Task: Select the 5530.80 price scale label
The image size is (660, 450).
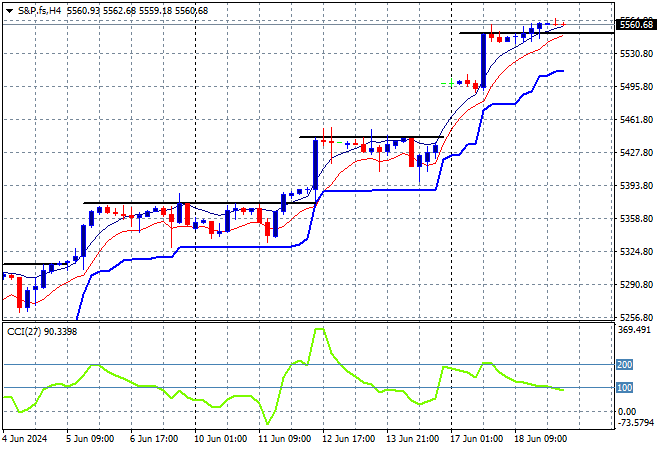Action: [x=636, y=54]
